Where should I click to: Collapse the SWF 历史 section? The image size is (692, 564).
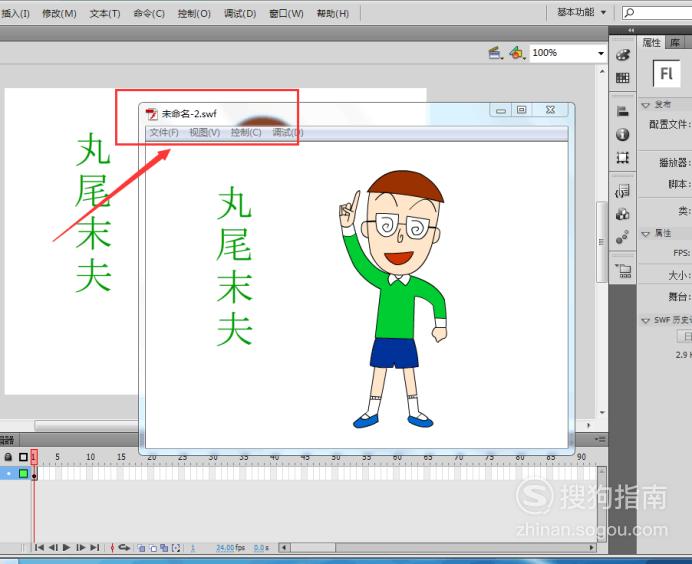[645, 320]
